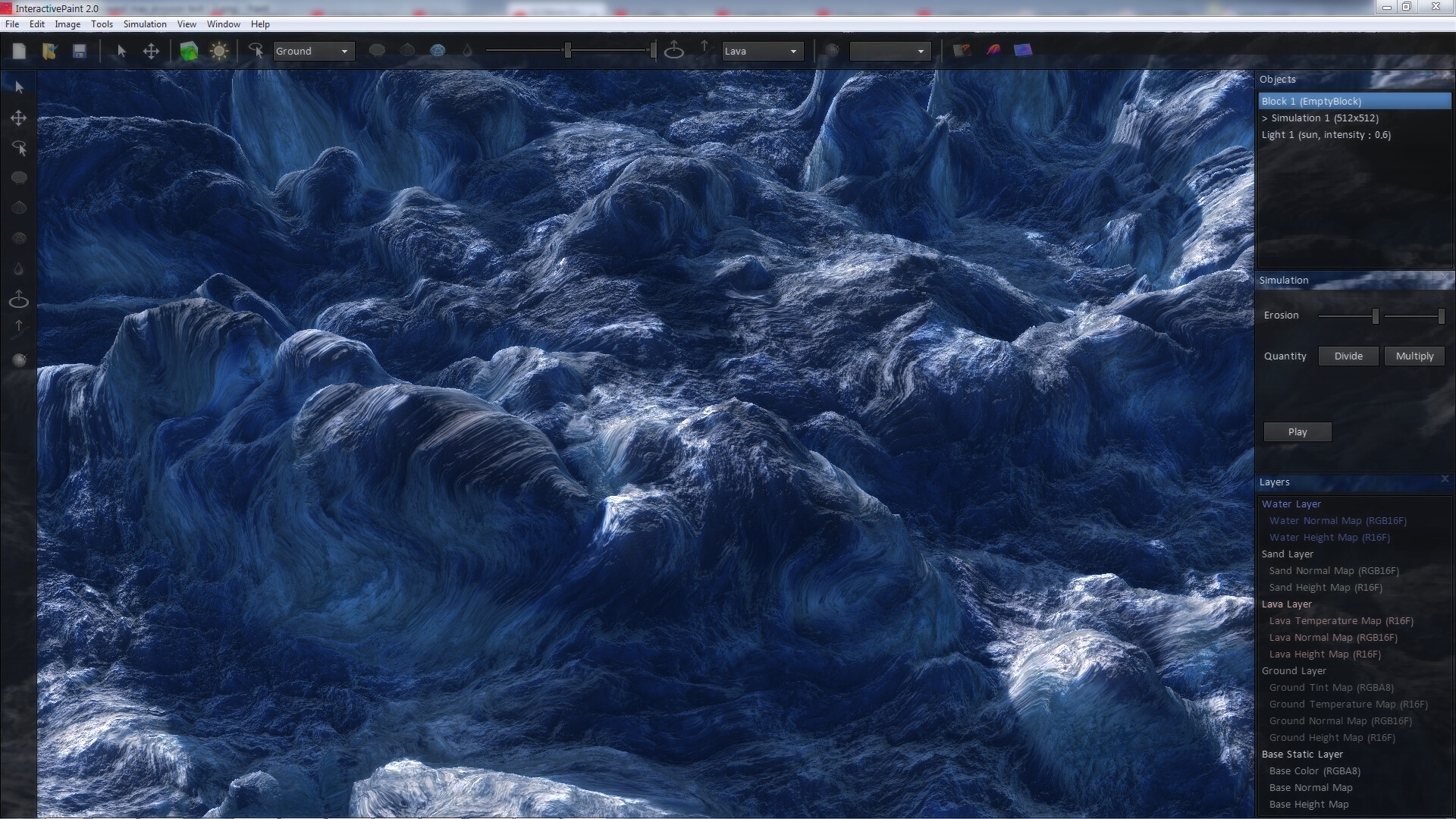The image size is (1456, 819).
Task: Open the Ground material dropdown
Action: click(x=313, y=51)
